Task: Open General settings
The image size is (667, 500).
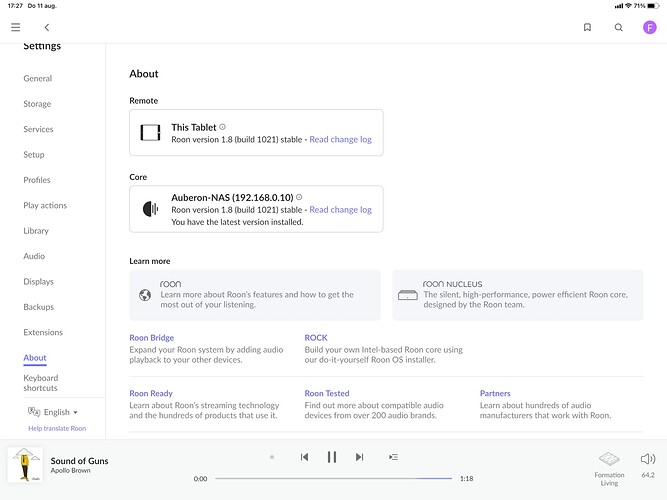Action: tap(38, 78)
